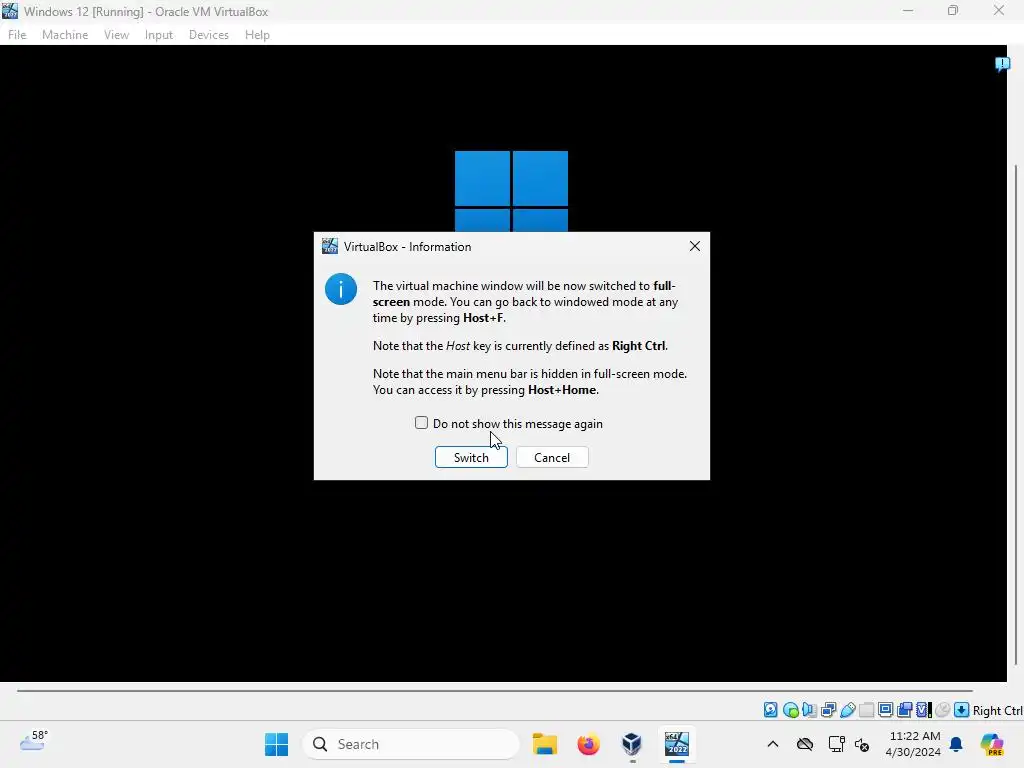The image size is (1024, 768).
Task: Close the VirtualBox Information dialog
Action: (695, 246)
